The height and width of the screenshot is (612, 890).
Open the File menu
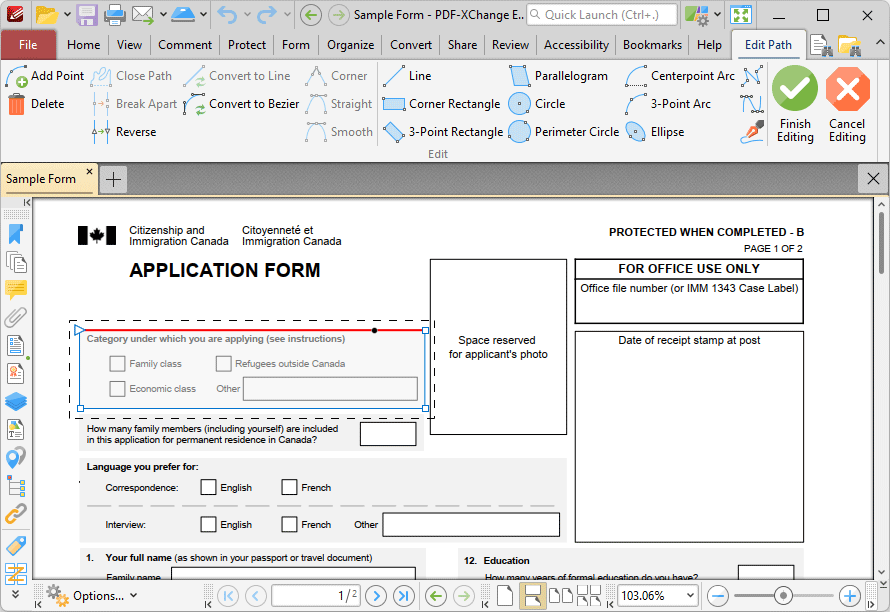[28, 45]
